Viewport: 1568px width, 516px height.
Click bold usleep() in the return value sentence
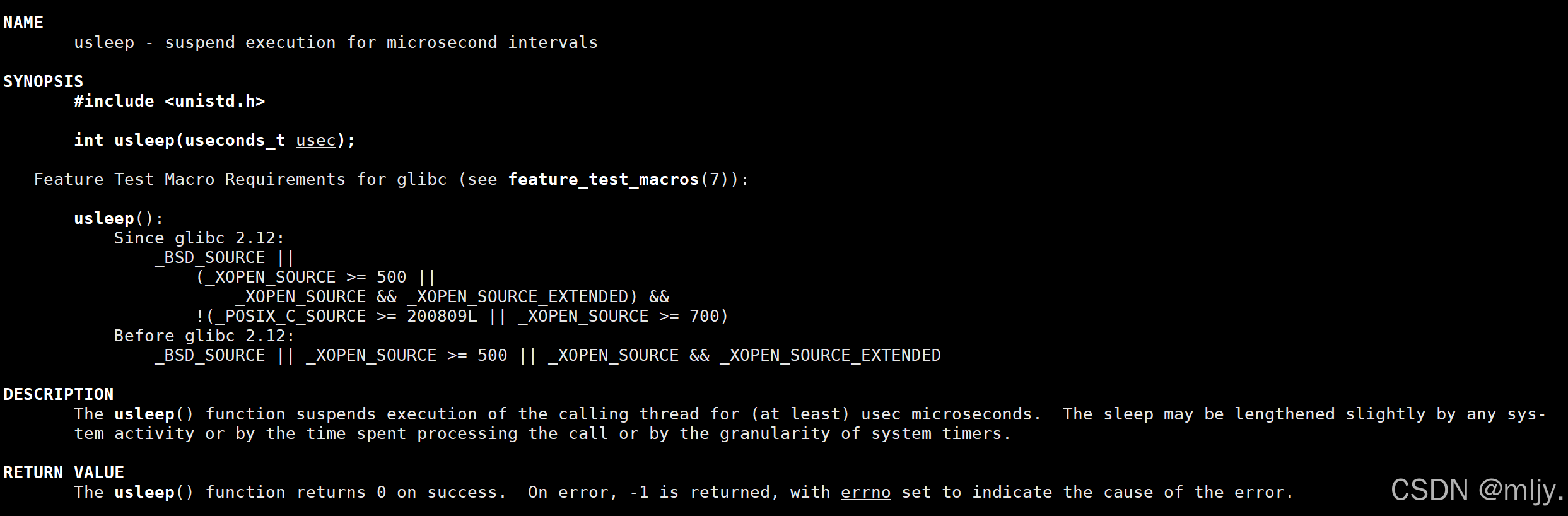pos(155,492)
